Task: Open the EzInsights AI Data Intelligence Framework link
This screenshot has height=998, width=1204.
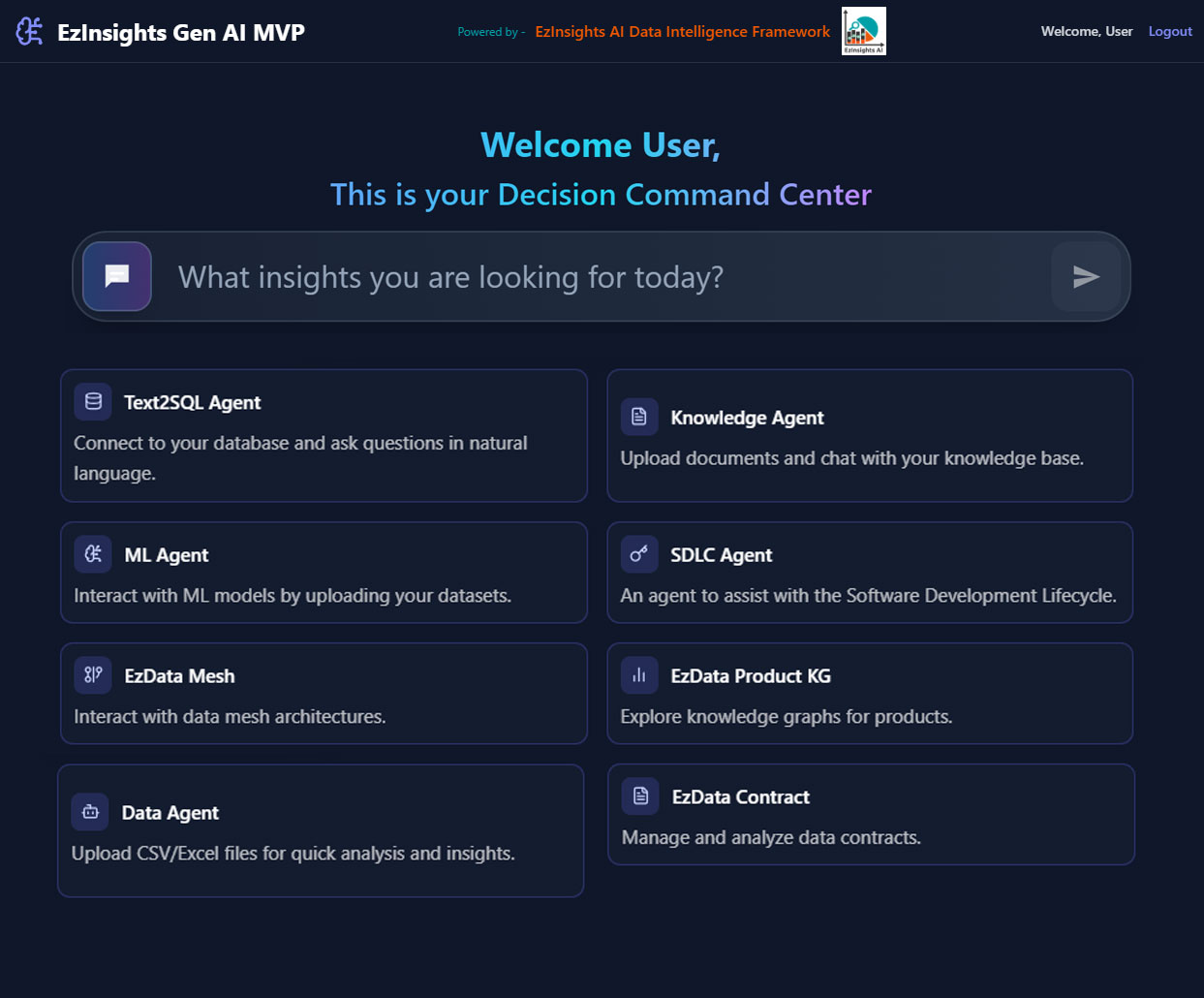Action: [x=682, y=31]
